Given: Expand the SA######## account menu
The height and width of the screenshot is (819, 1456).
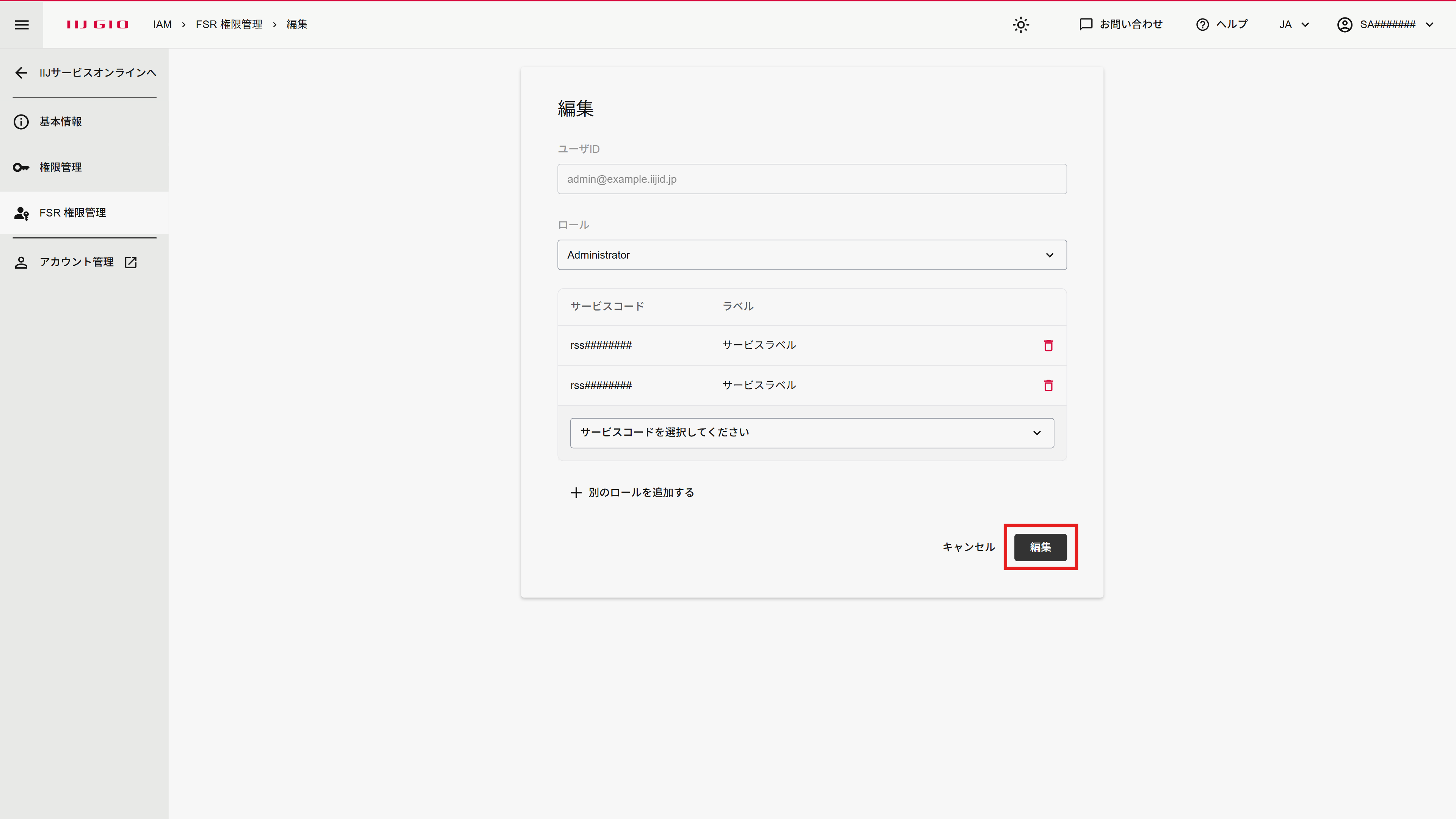Looking at the screenshot, I should coord(1385,25).
